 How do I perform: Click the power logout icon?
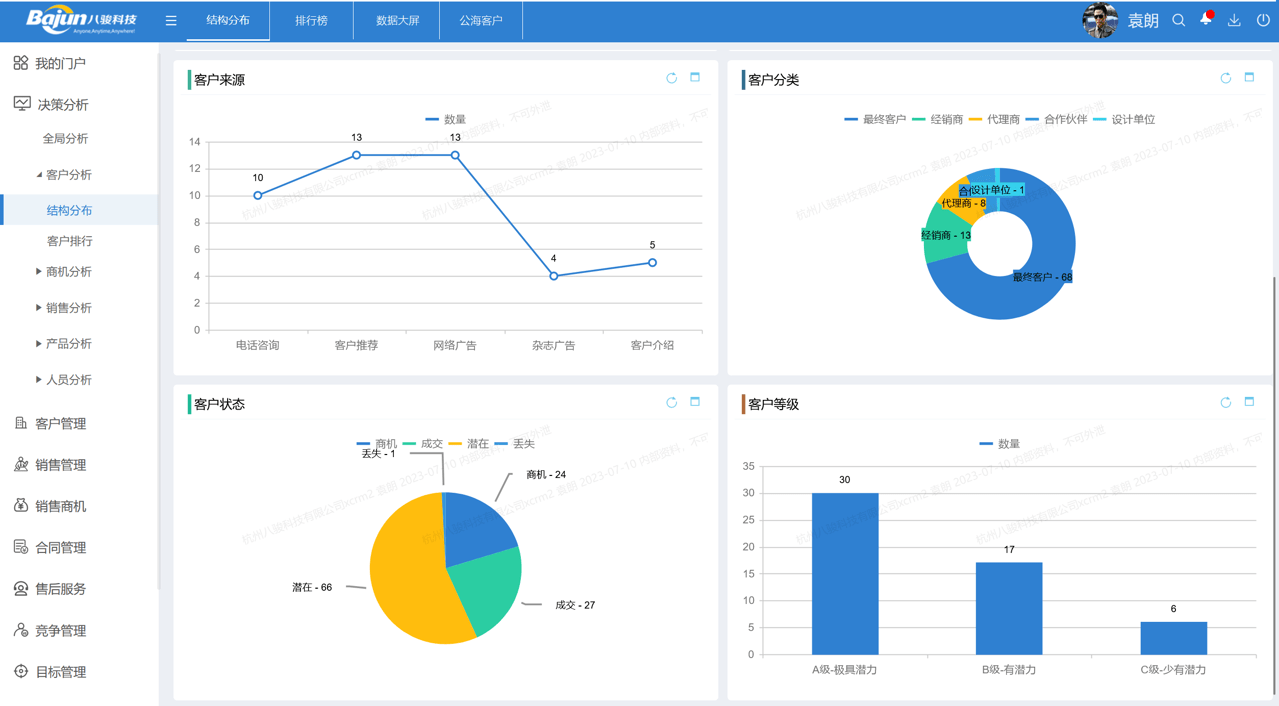(1263, 21)
